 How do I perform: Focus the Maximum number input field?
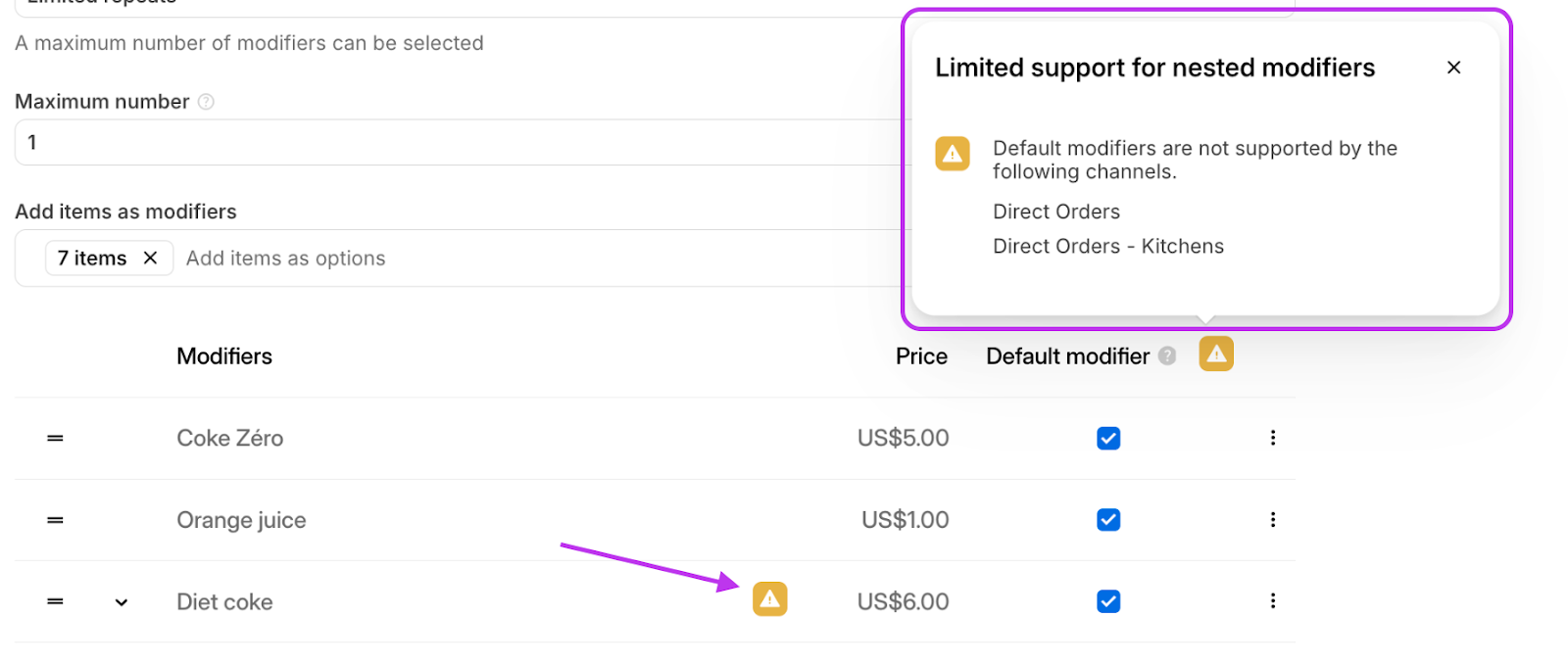[461, 142]
